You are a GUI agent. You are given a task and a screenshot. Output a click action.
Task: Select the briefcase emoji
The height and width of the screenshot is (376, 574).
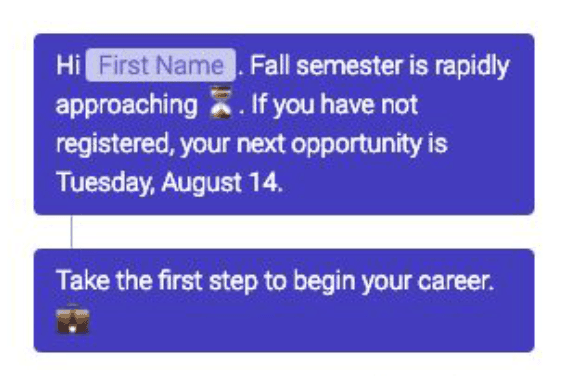click(72, 319)
